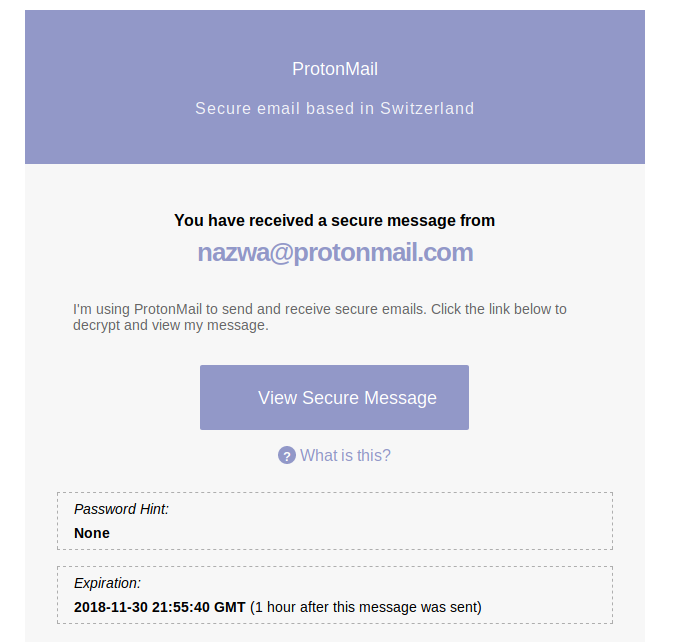This screenshot has height=642, width=693.
Task: Open the "What is this?" link
Action: tap(345, 456)
